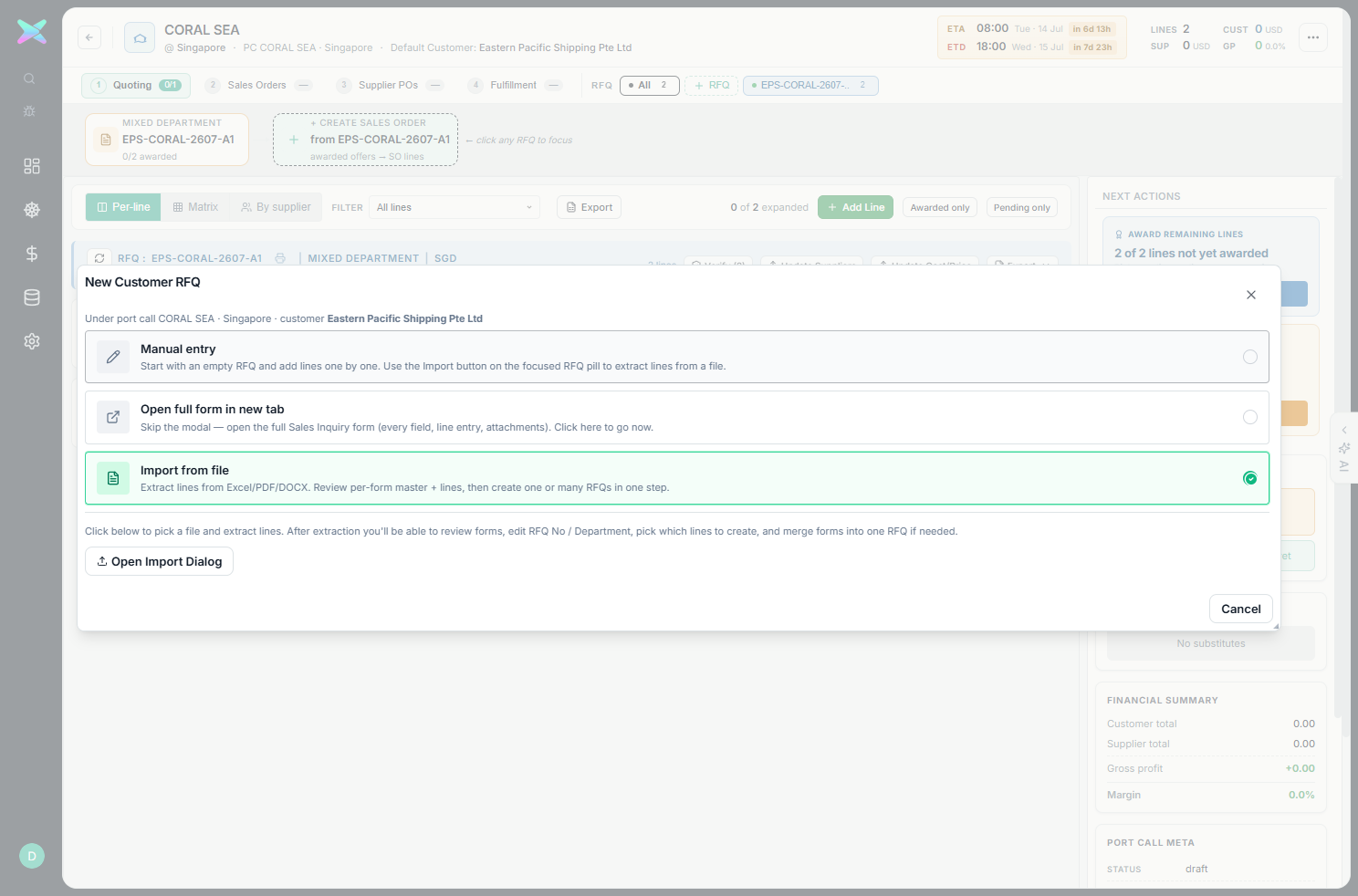Switch to Per-line view
Screen dimensions: 1358x896
point(123,207)
